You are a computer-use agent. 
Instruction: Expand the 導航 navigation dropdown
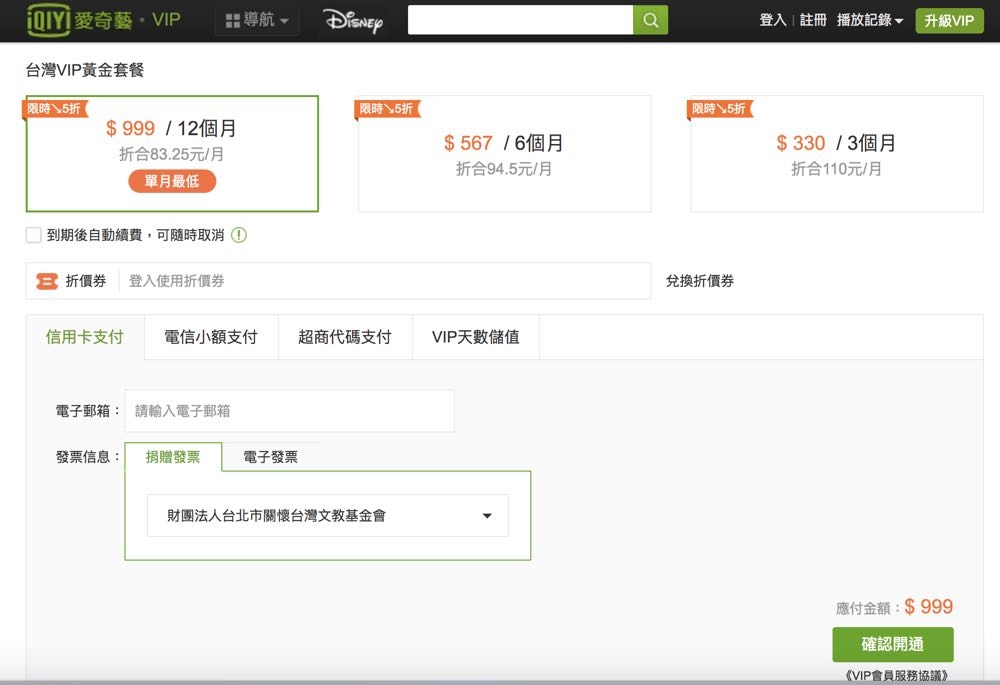257,21
